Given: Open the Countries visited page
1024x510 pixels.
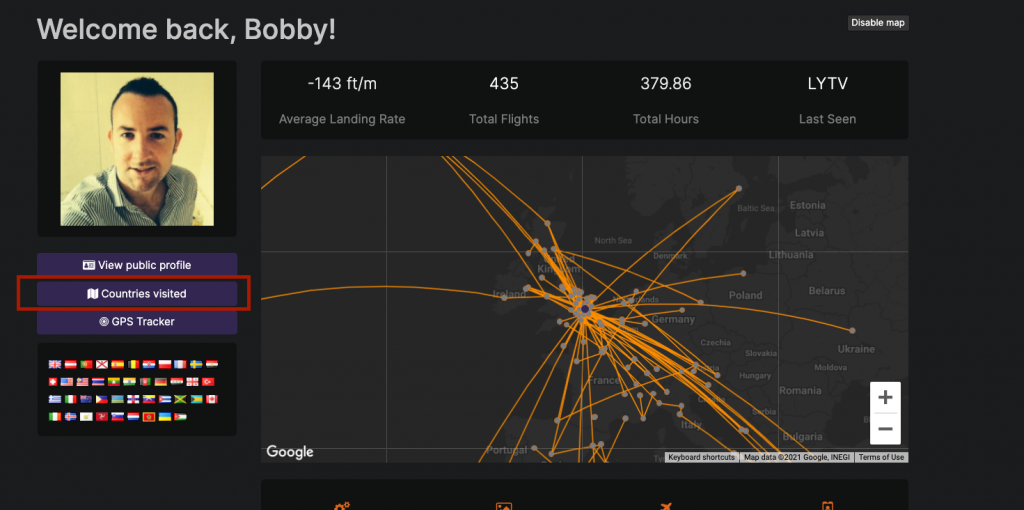Looking at the screenshot, I should click(x=137, y=294).
